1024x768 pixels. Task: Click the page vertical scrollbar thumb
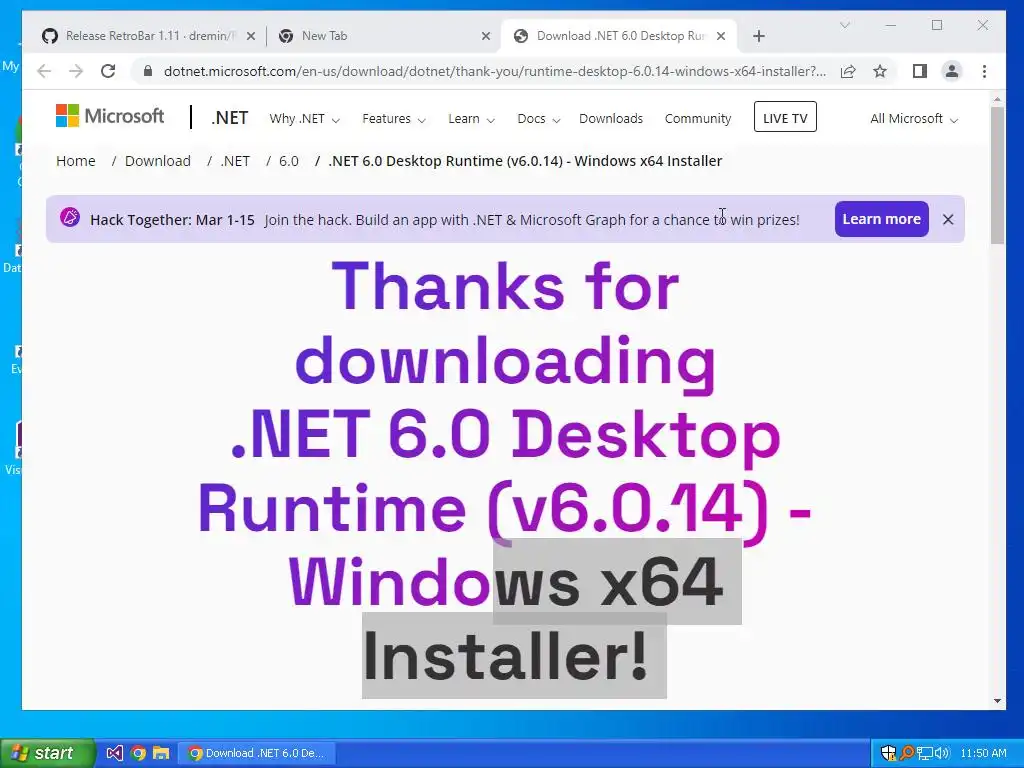tap(997, 175)
